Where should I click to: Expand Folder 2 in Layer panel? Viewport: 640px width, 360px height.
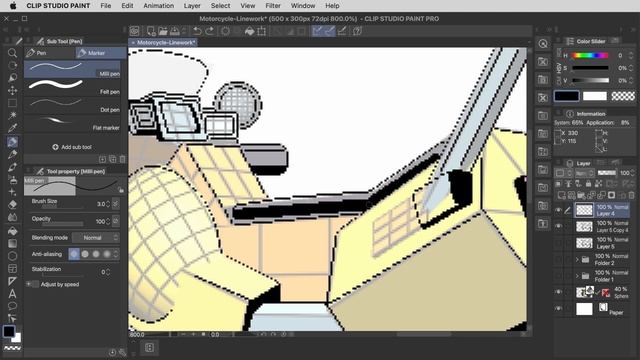(577, 260)
